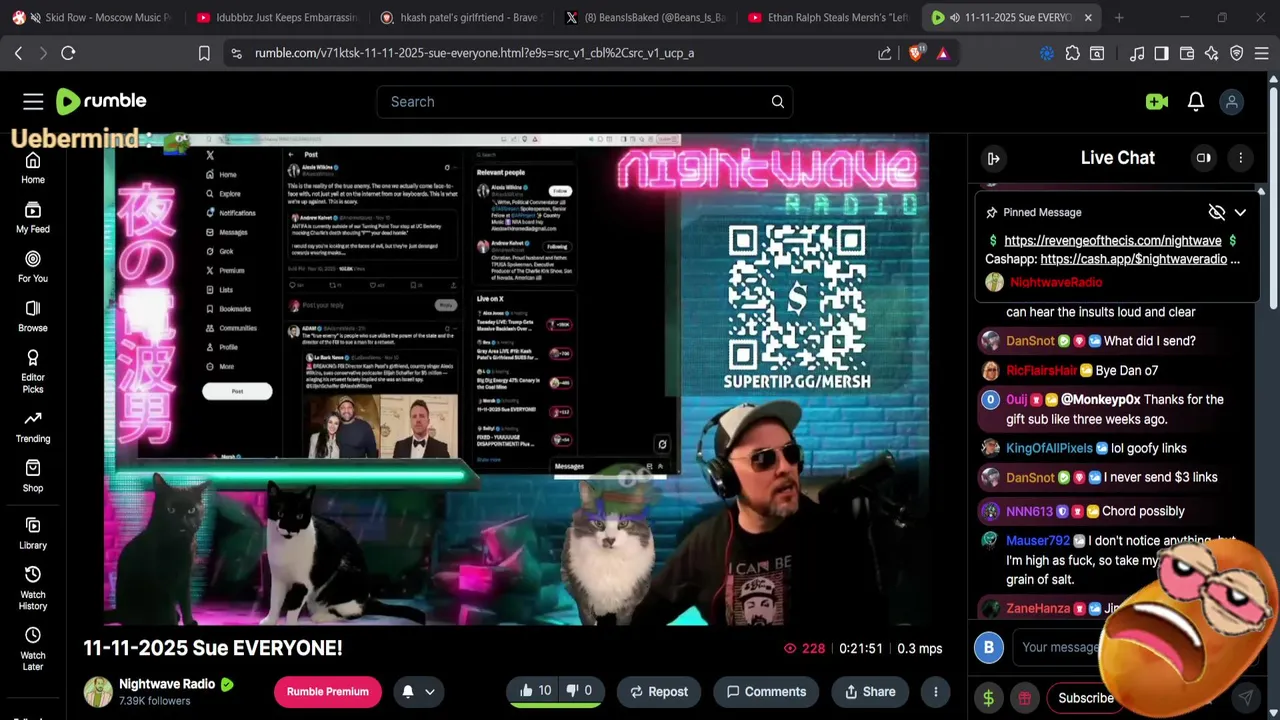Open Editor Picks in sidebar
The image size is (1280, 720).
pos(33,371)
